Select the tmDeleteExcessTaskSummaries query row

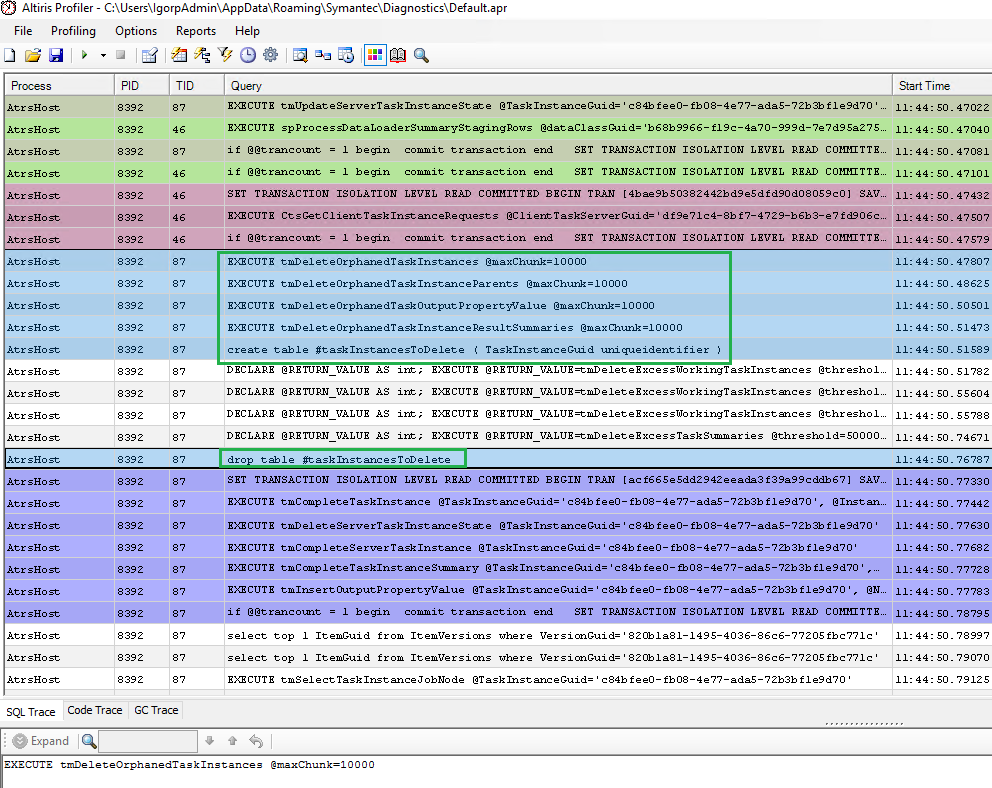(x=498, y=437)
